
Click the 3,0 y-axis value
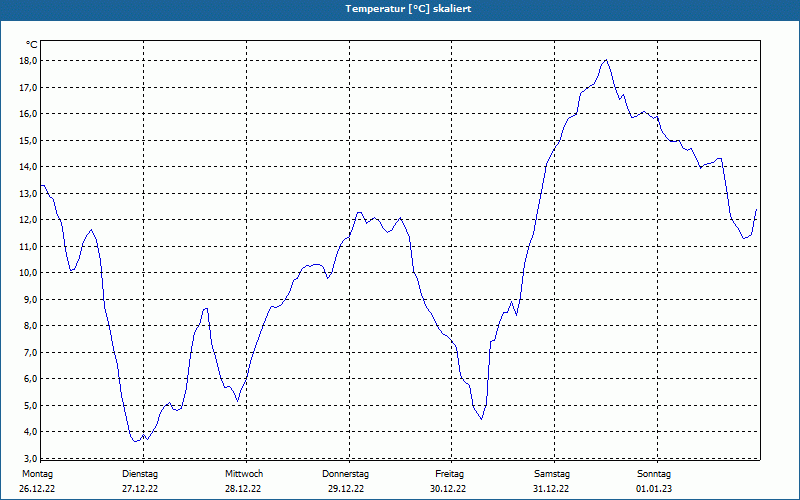(30, 458)
